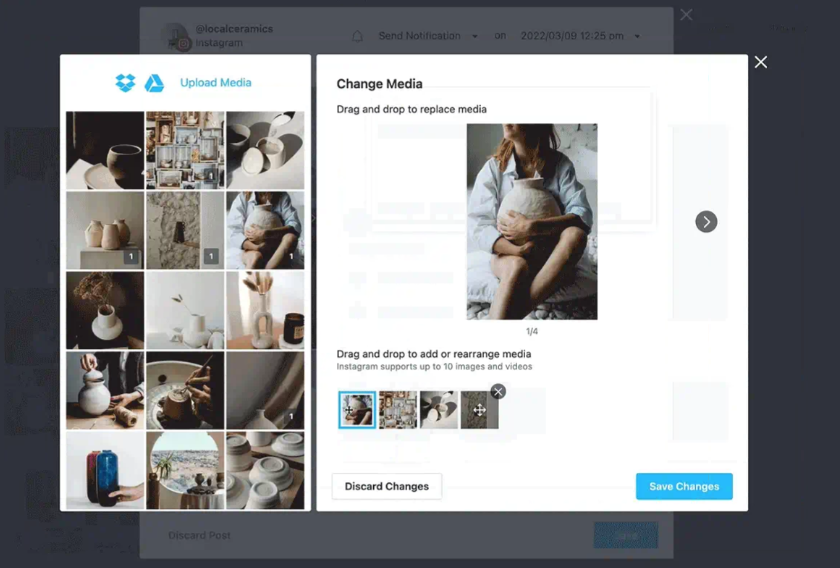This screenshot has width=840, height=568.
Task: Select the first highlighted media thumbnail in strip
Action: coord(357,409)
